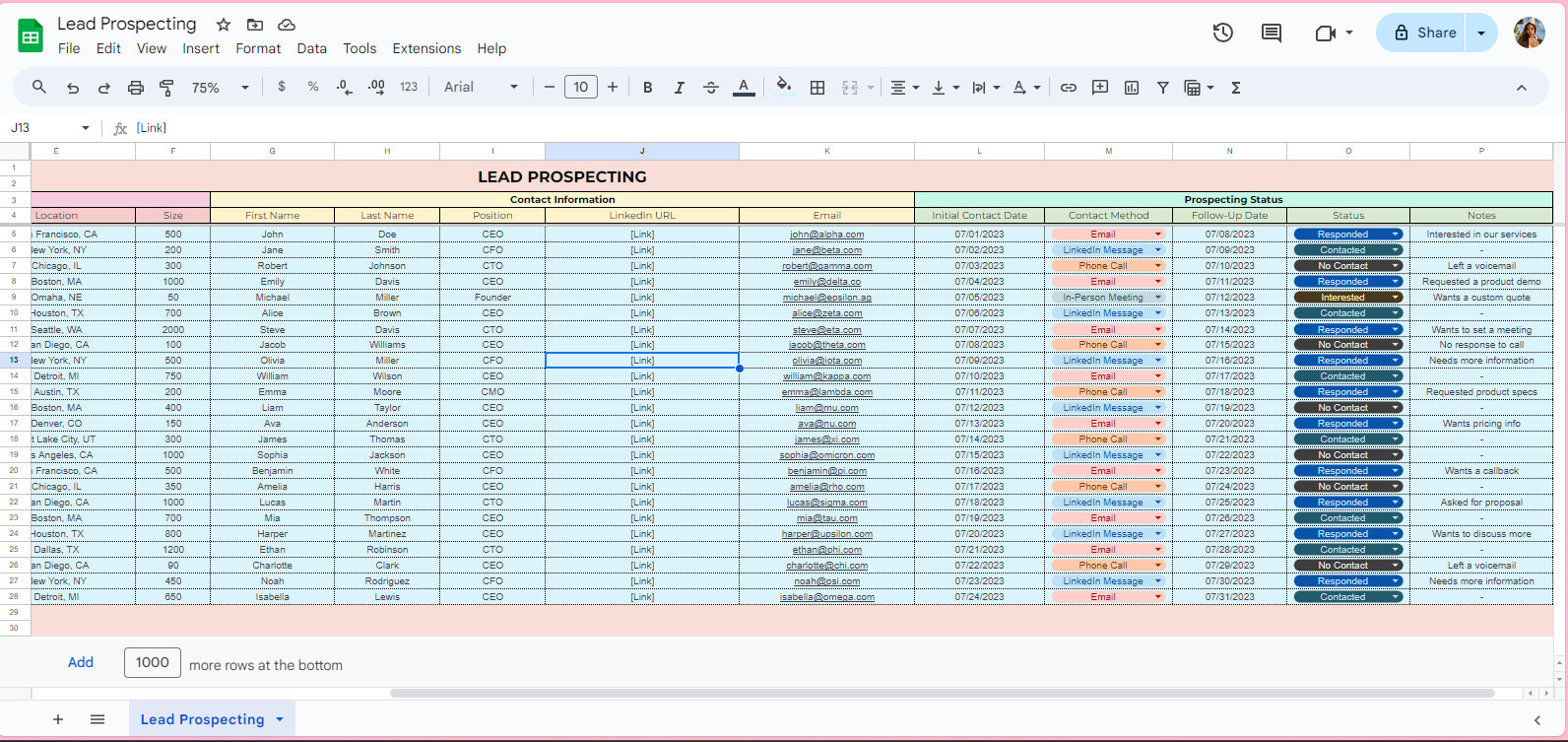
Task: Open the zoom 75% dropdown
Action: tap(220, 88)
